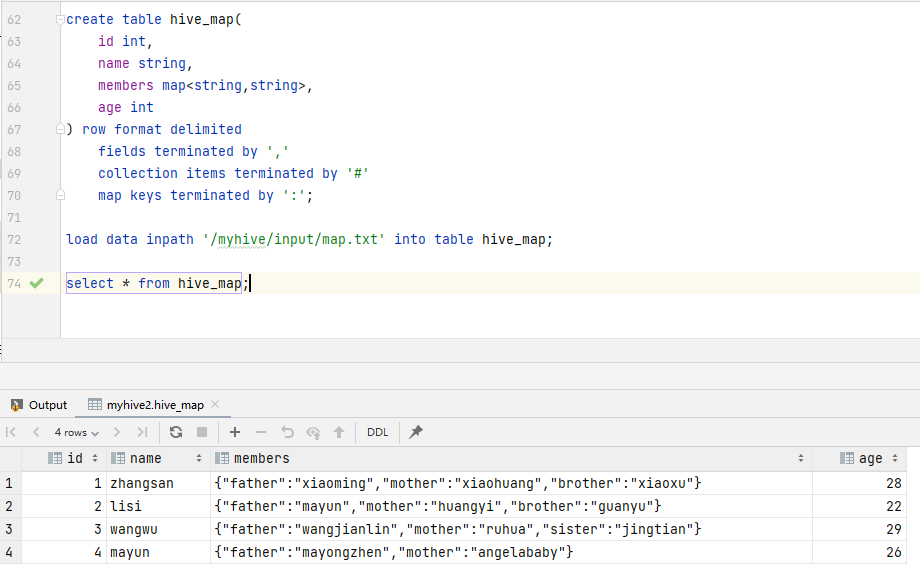Click the Output tab icon

tap(16, 405)
